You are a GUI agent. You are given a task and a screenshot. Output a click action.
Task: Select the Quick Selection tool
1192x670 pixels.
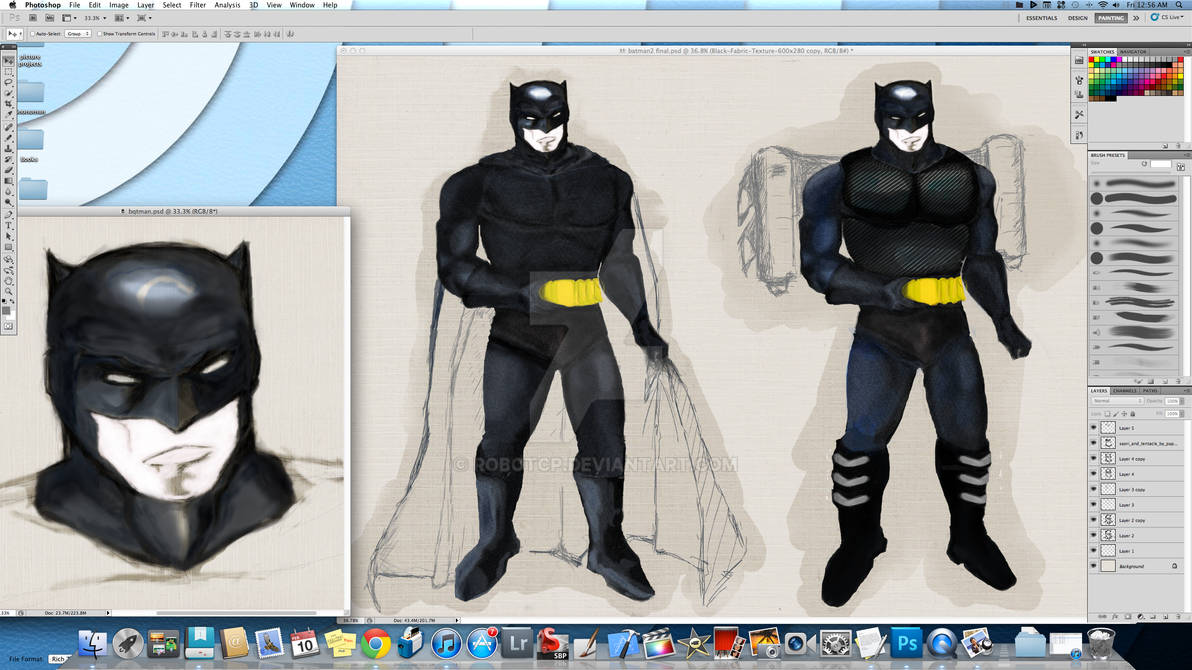8,93
